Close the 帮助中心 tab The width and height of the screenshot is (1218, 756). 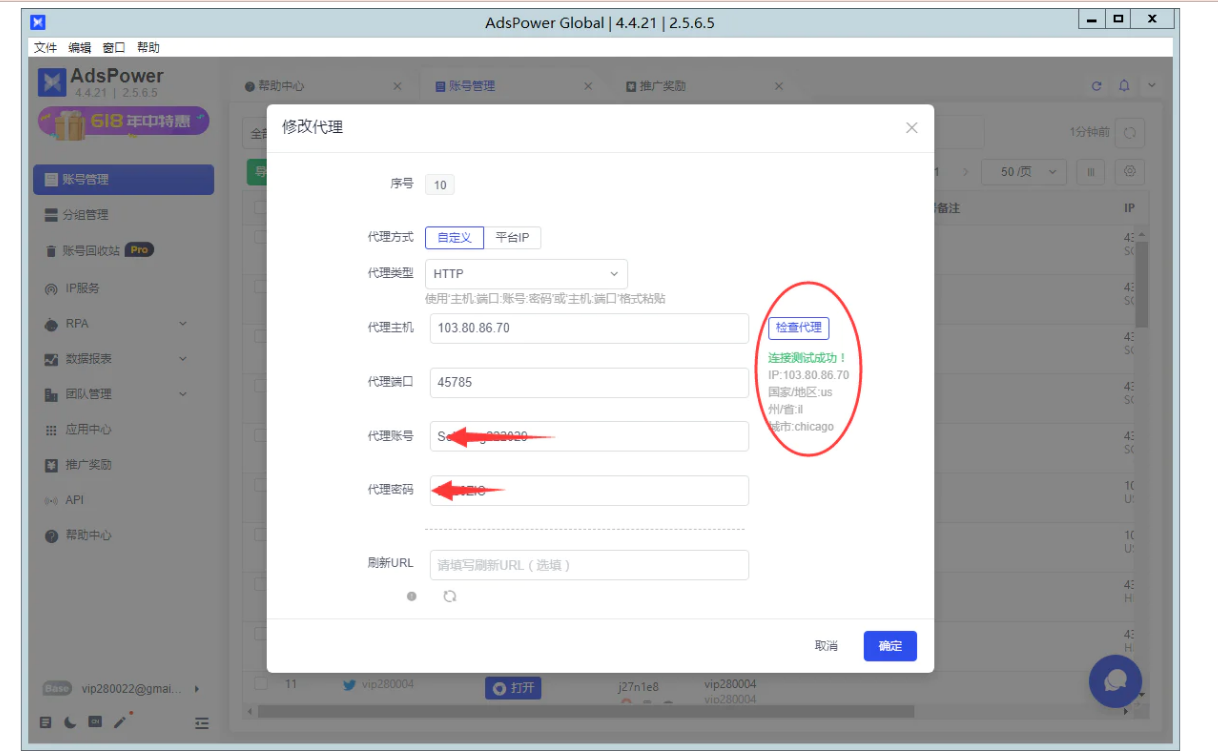pos(397,86)
